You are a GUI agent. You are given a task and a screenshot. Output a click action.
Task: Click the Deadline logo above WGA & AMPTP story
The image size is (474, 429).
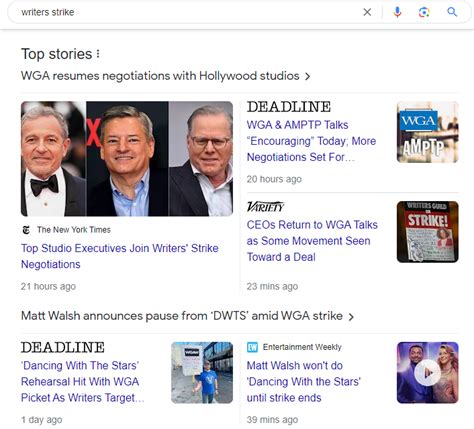(x=289, y=107)
